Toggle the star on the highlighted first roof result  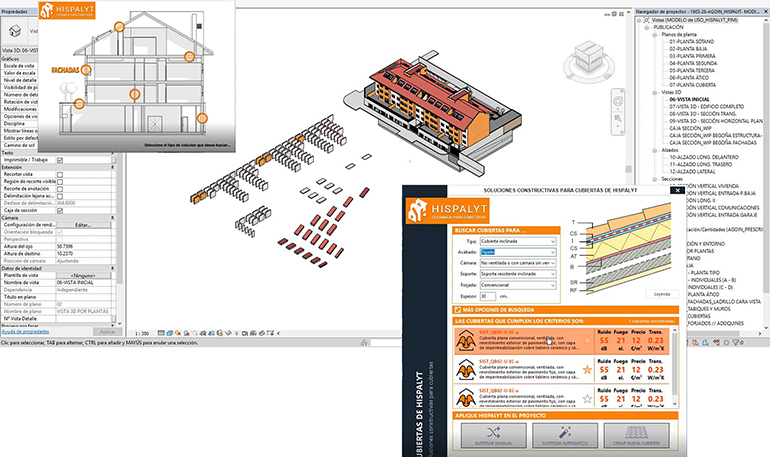[587, 340]
